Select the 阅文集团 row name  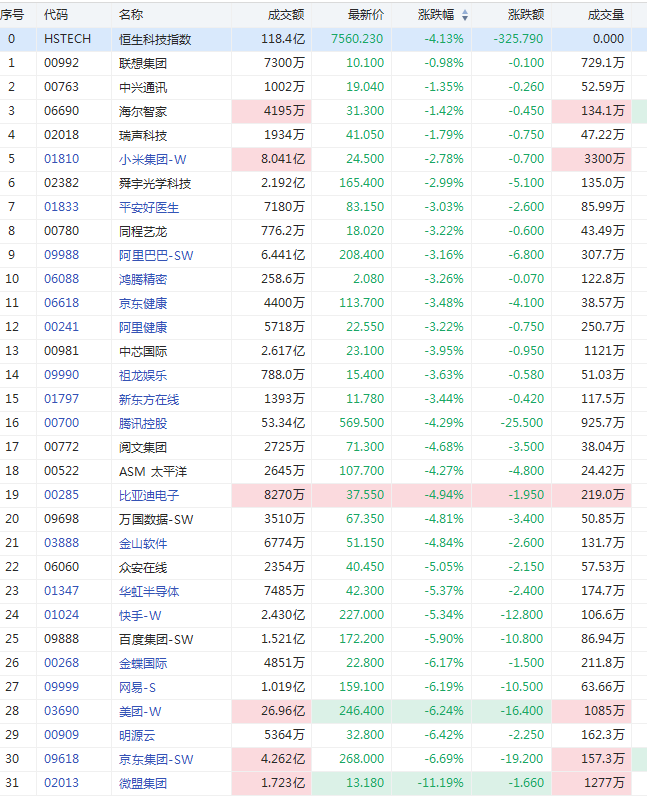143,447
